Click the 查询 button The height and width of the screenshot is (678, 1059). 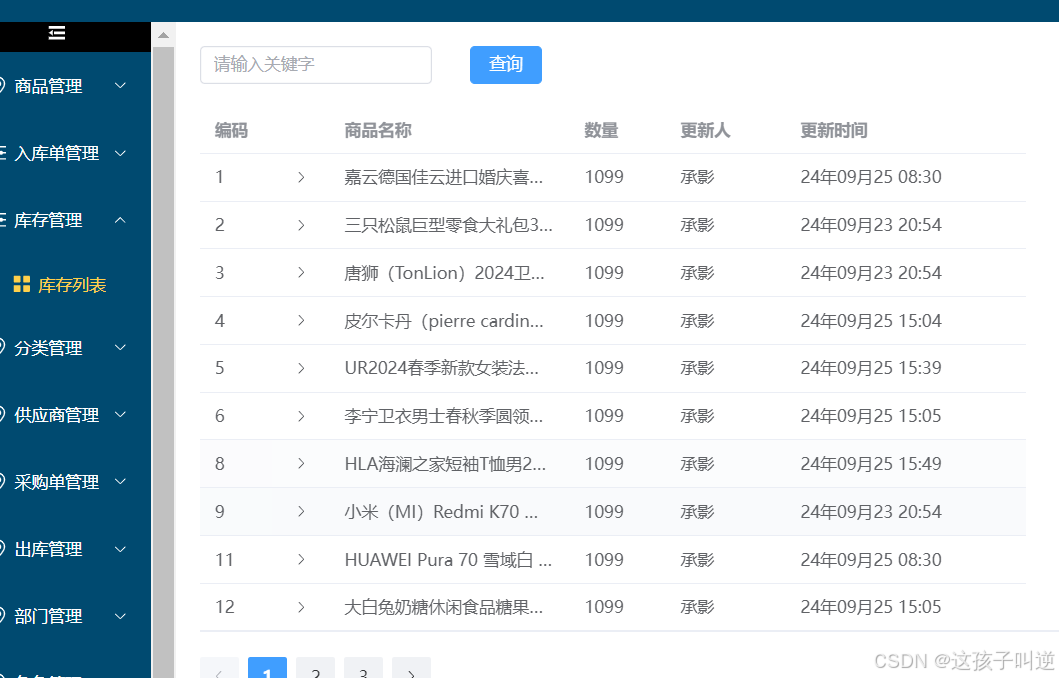506,65
